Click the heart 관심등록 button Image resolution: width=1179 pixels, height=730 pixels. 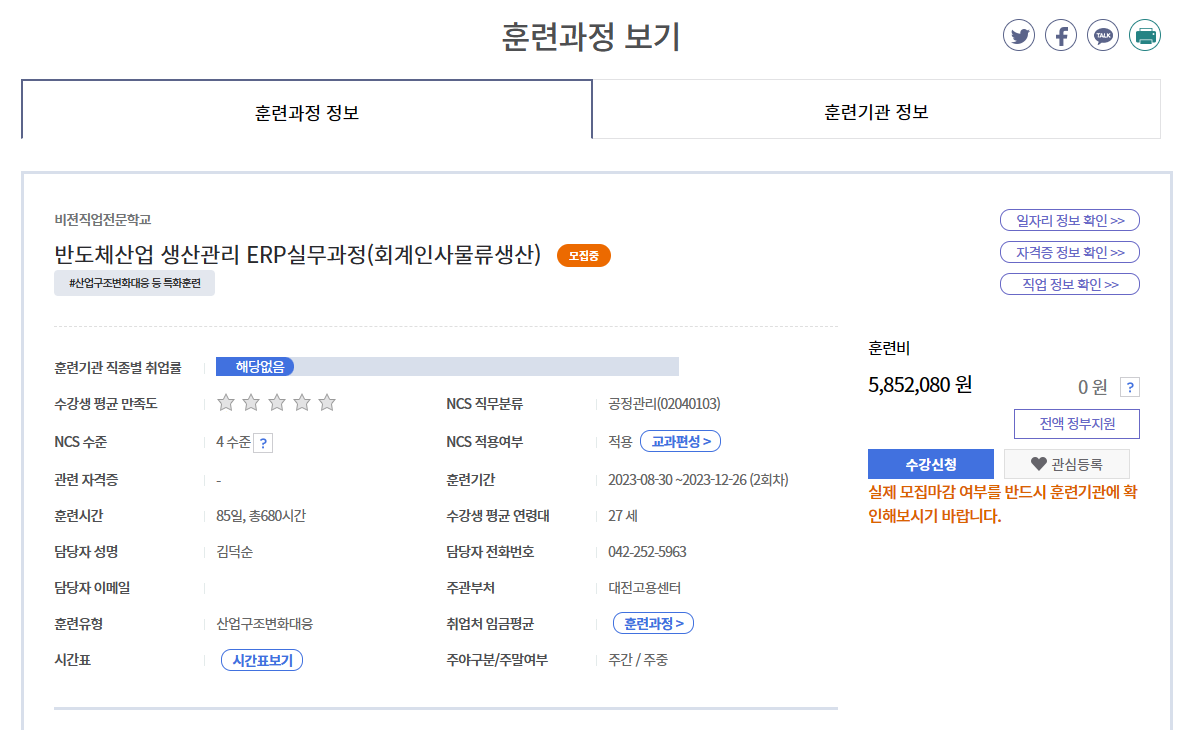(1066, 464)
